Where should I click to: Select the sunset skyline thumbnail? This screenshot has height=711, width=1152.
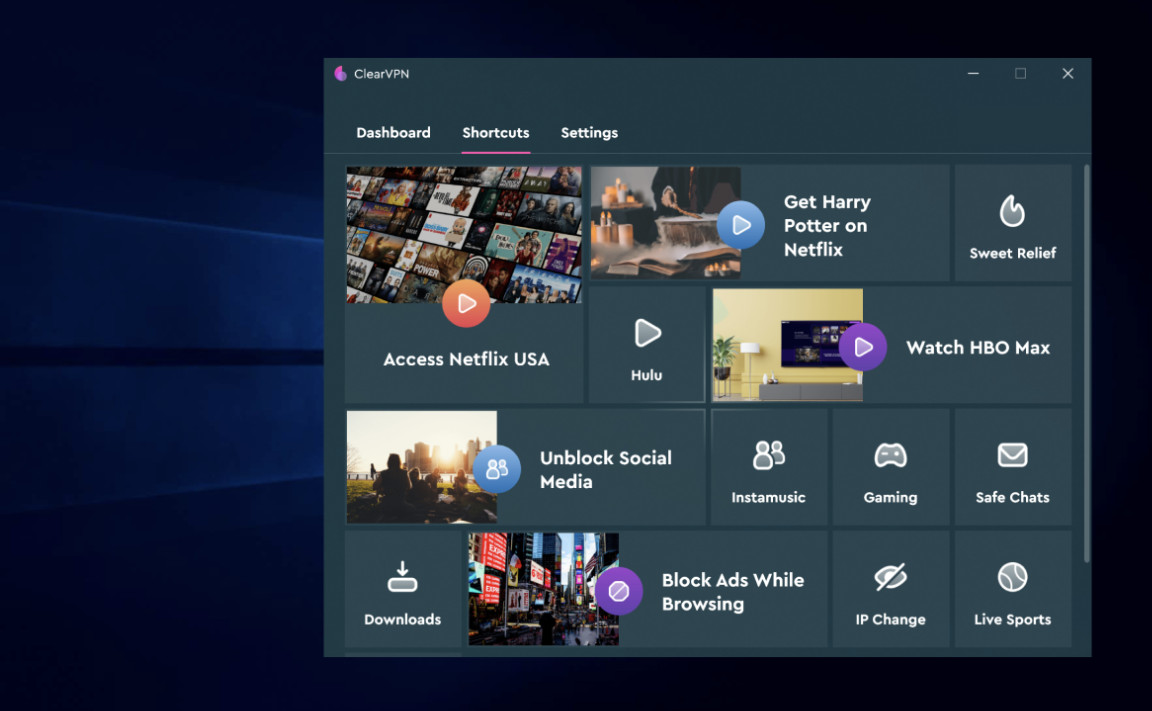(x=422, y=466)
